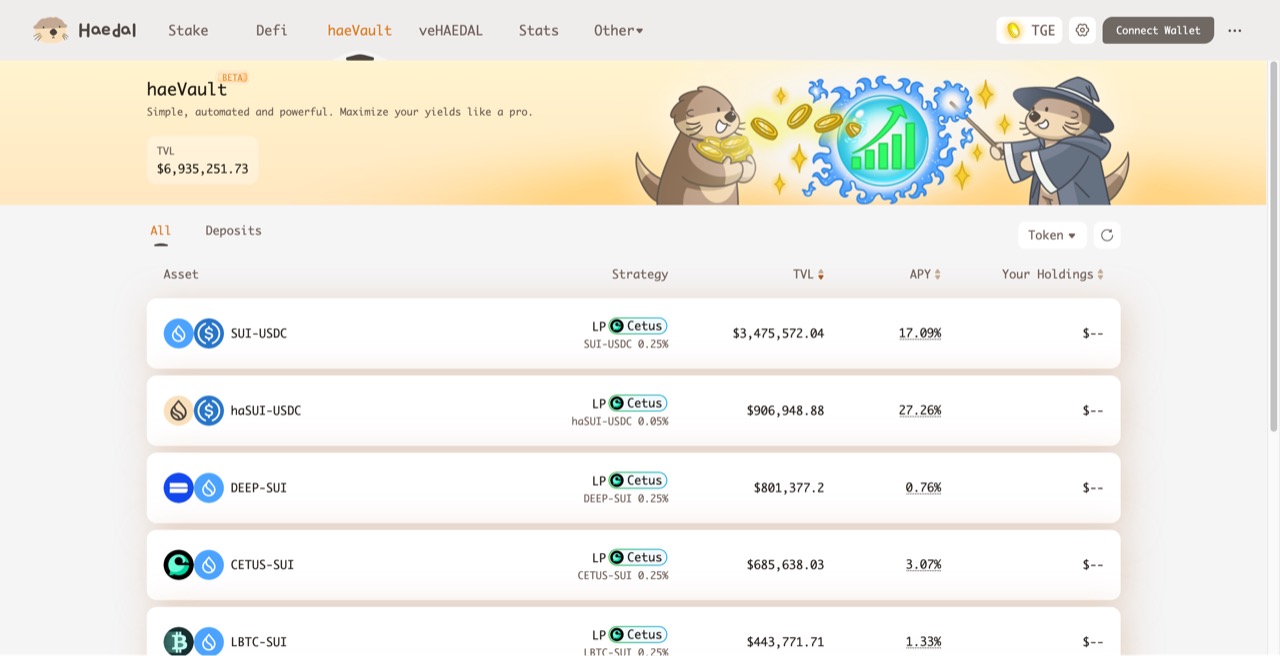Click the total TVL $6,935,251.73 card
Image resolution: width=1280 pixels, height=656 pixels.
(202, 160)
